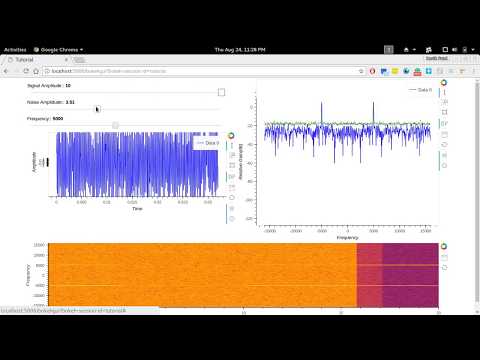Screen dimensions: 480x360
Task: Toggle Data 0 legend entry in frequency plot
Action: click(420, 90)
